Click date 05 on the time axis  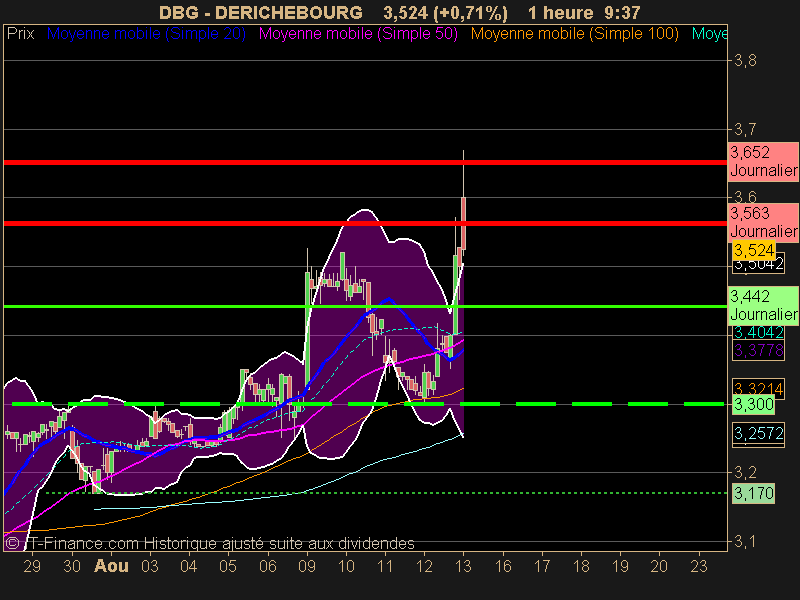(228, 566)
